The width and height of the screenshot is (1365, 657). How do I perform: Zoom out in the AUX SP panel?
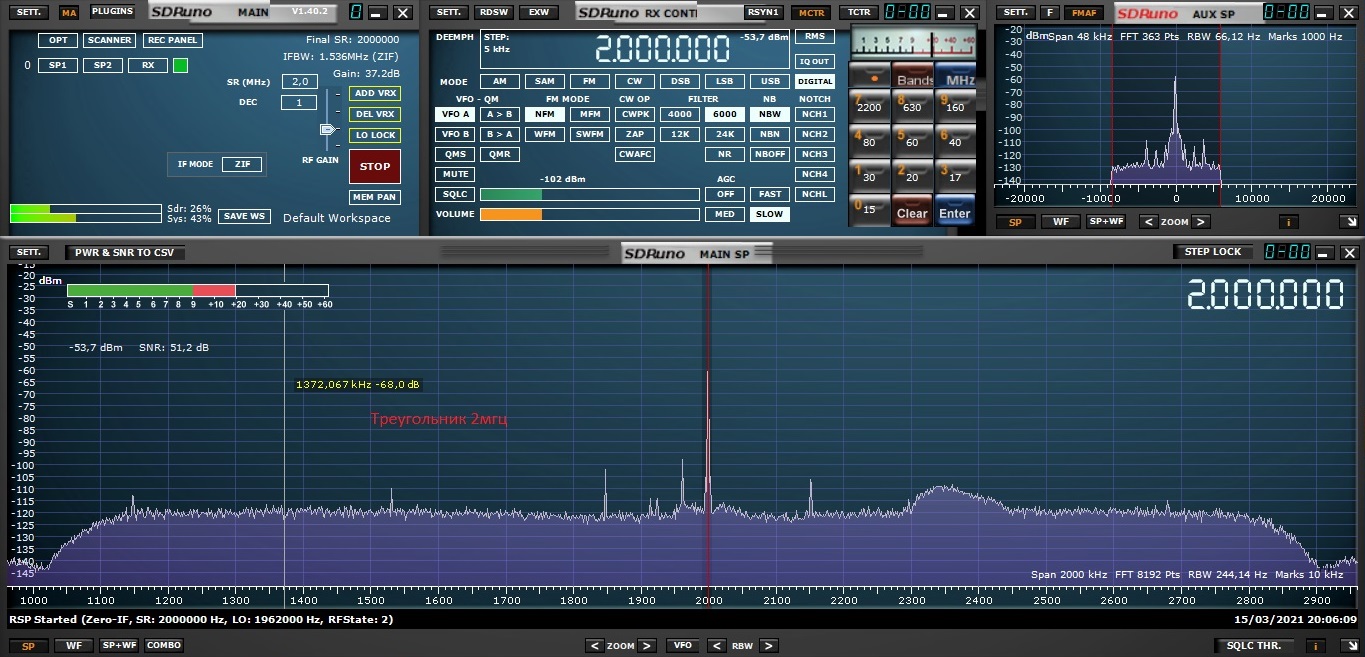1149,222
